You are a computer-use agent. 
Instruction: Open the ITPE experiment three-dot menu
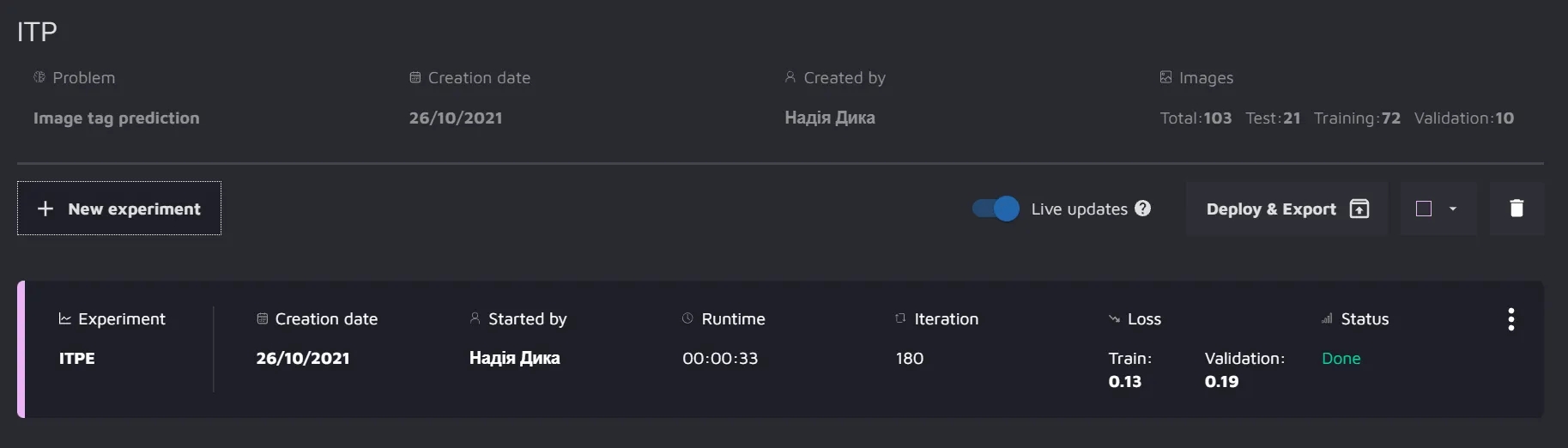(x=1510, y=319)
